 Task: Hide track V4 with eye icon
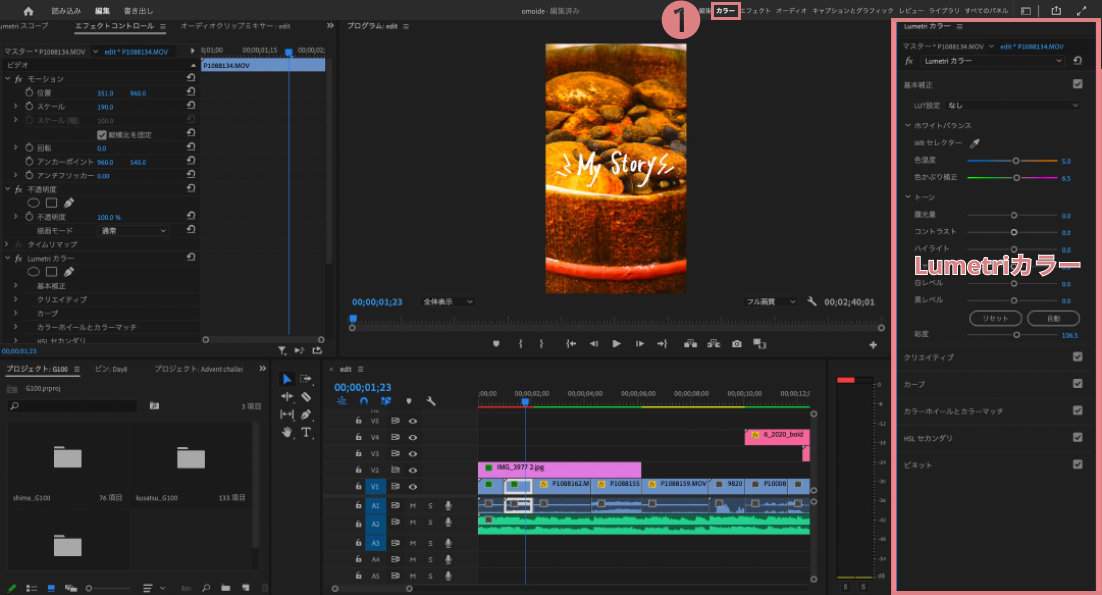[413, 437]
